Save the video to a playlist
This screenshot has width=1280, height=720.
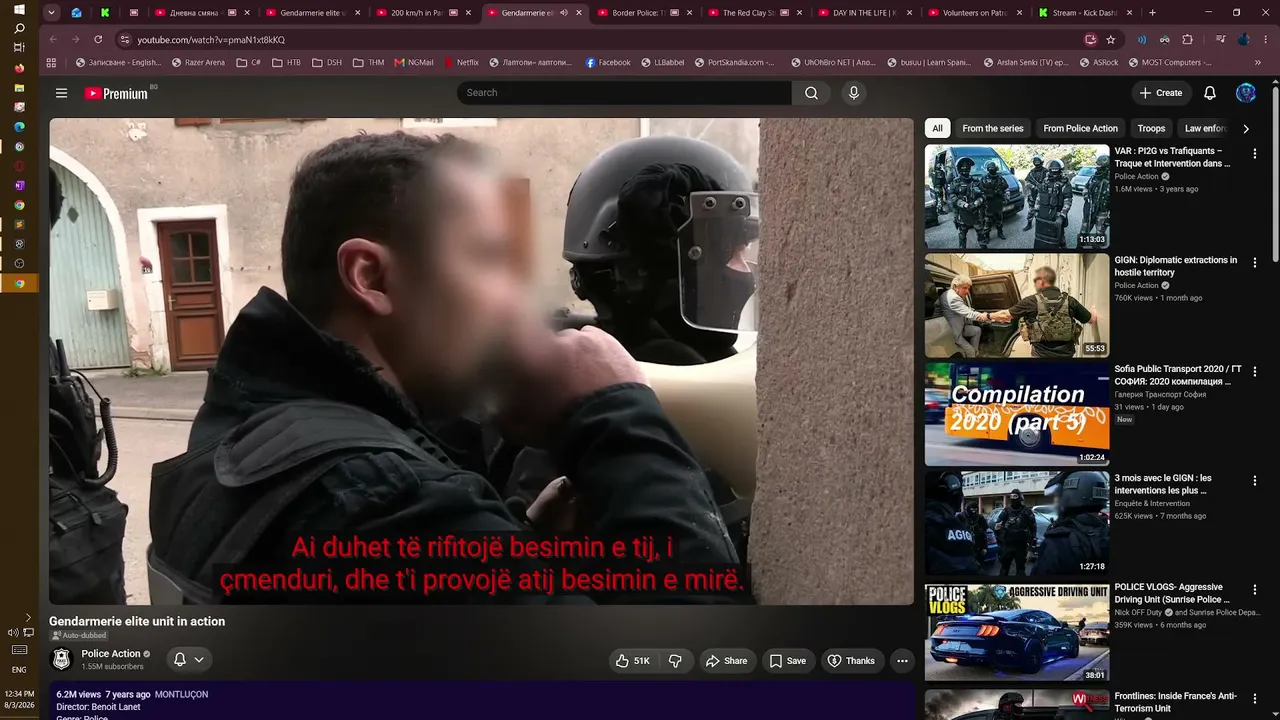click(787, 661)
